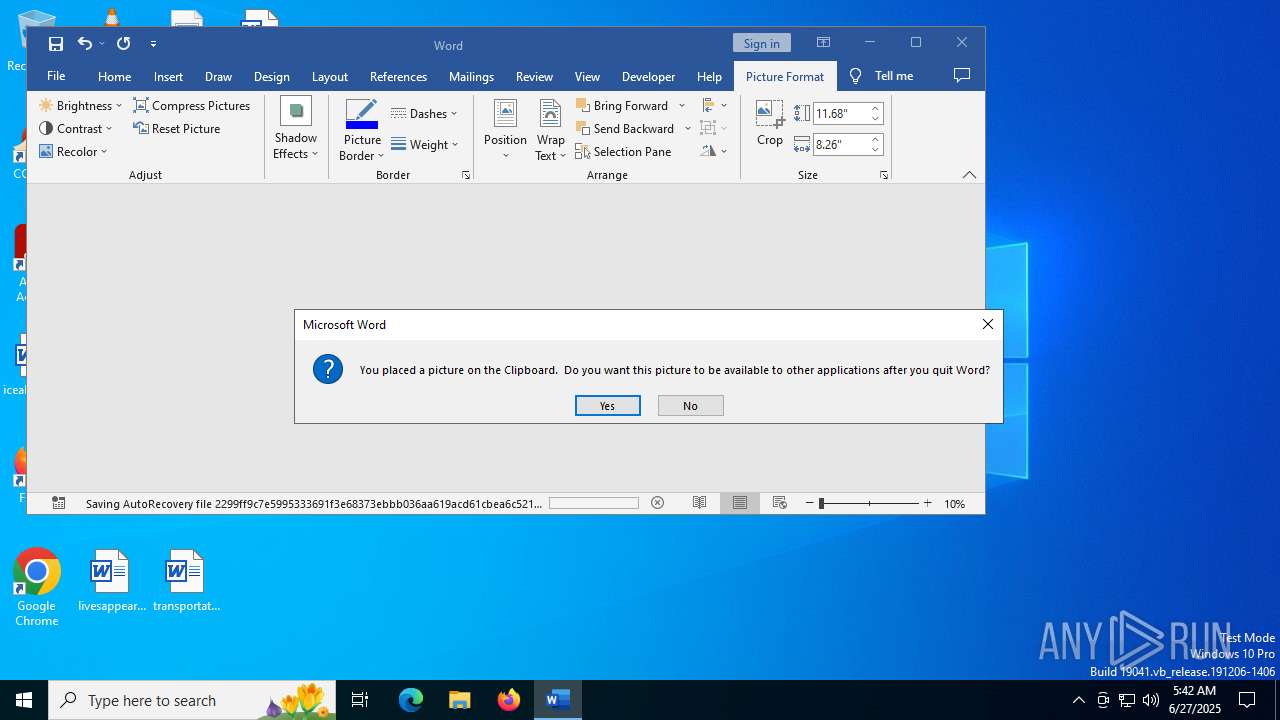The height and width of the screenshot is (720, 1280).
Task: Click the zoom in plus button
Action: click(927, 503)
